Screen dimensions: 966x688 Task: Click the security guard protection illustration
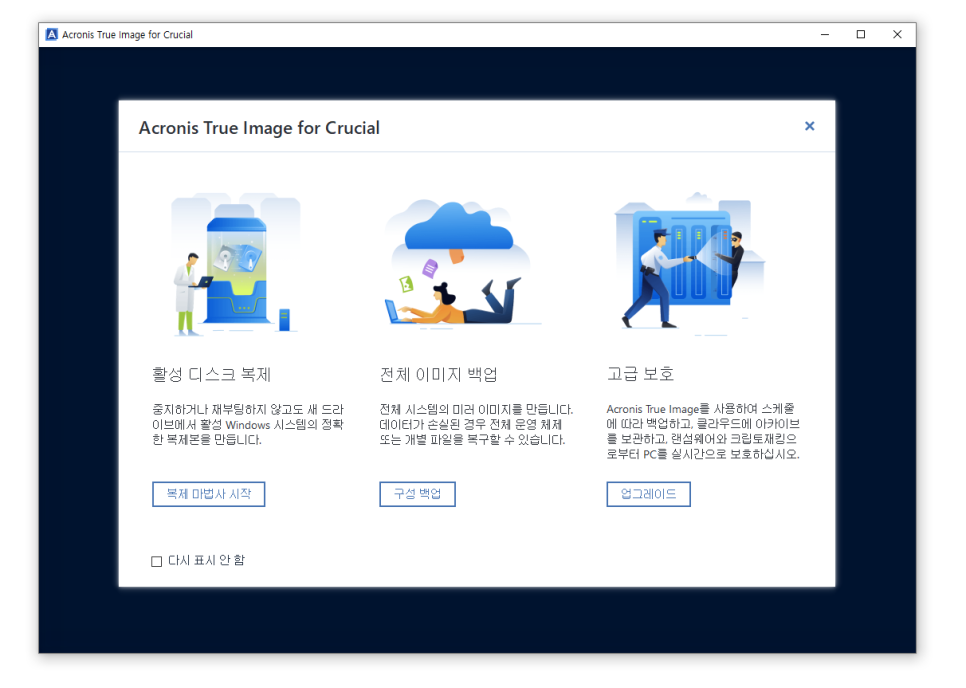coord(690,264)
